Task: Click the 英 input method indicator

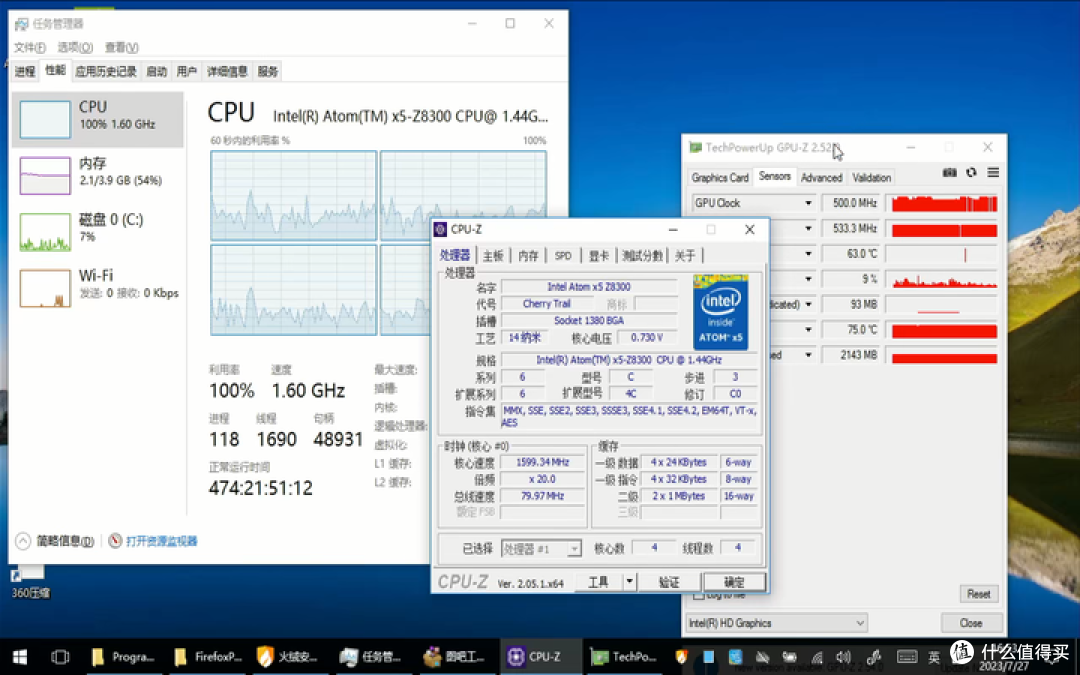Action: click(933, 657)
